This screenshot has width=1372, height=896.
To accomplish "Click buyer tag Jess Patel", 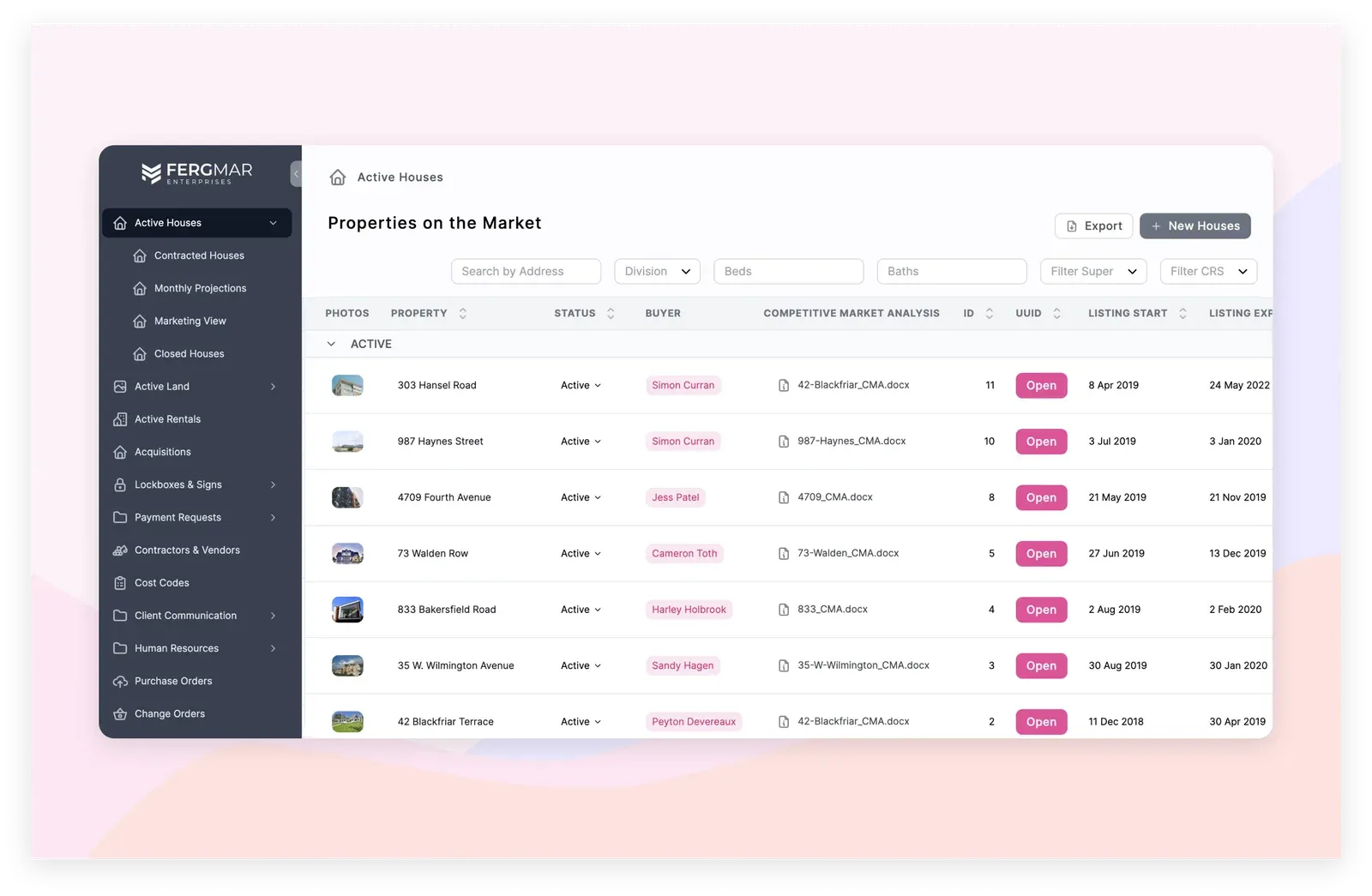I will pyautogui.click(x=676, y=497).
